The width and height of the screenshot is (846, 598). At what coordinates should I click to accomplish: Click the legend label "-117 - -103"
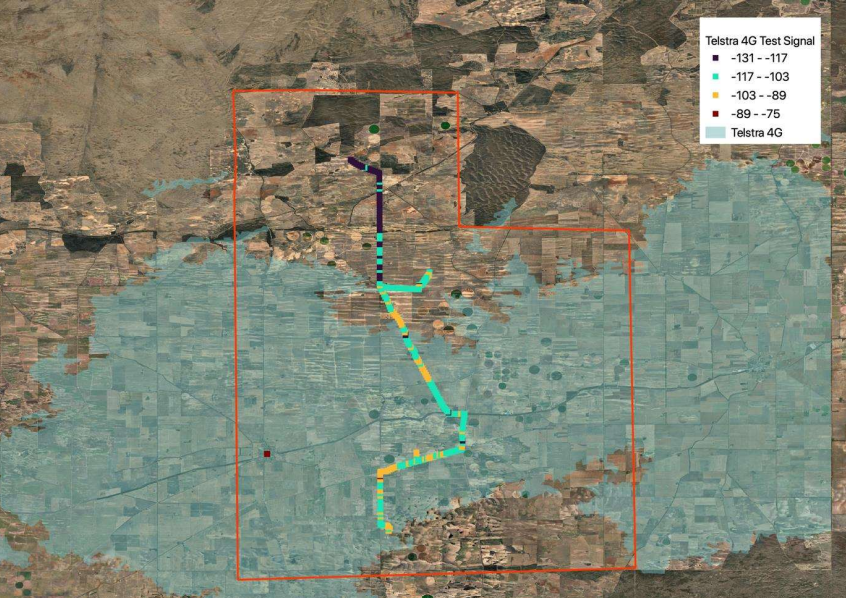click(x=760, y=77)
